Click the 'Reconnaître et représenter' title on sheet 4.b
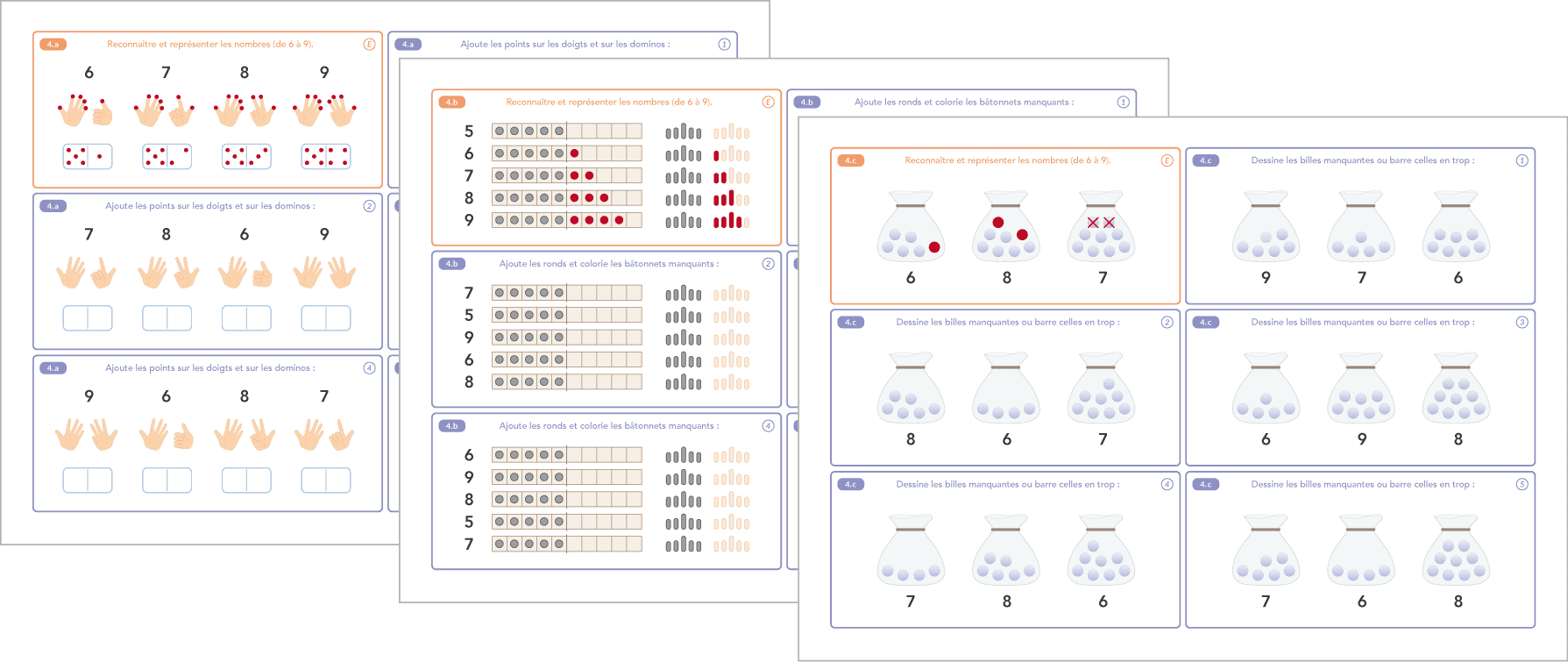Screen dimensions: 1568x662 point(609,102)
